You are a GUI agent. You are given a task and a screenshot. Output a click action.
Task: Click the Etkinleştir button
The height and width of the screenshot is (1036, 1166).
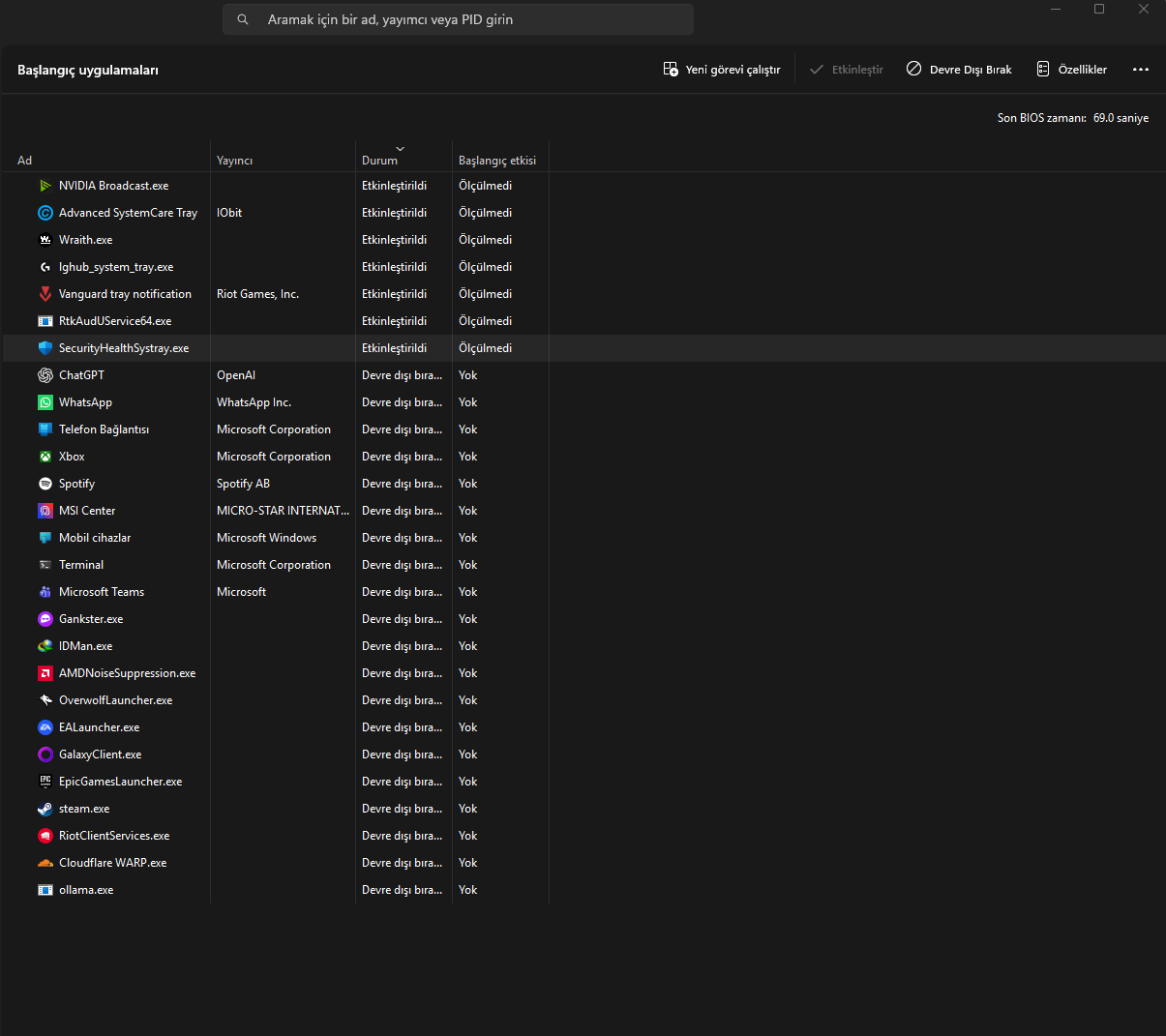click(x=847, y=70)
